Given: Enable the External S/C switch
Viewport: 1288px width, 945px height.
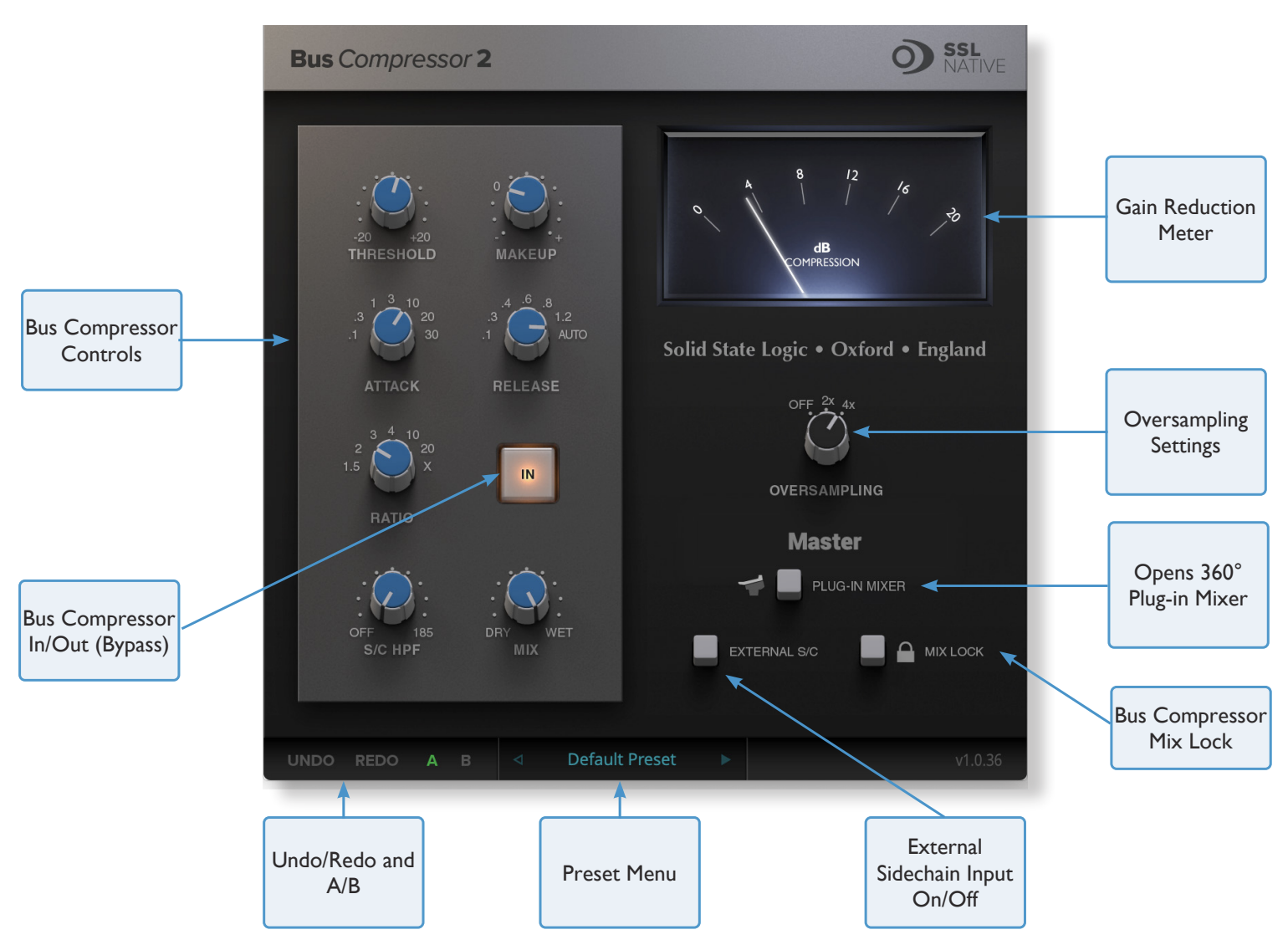Looking at the screenshot, I should coord(705,650).
